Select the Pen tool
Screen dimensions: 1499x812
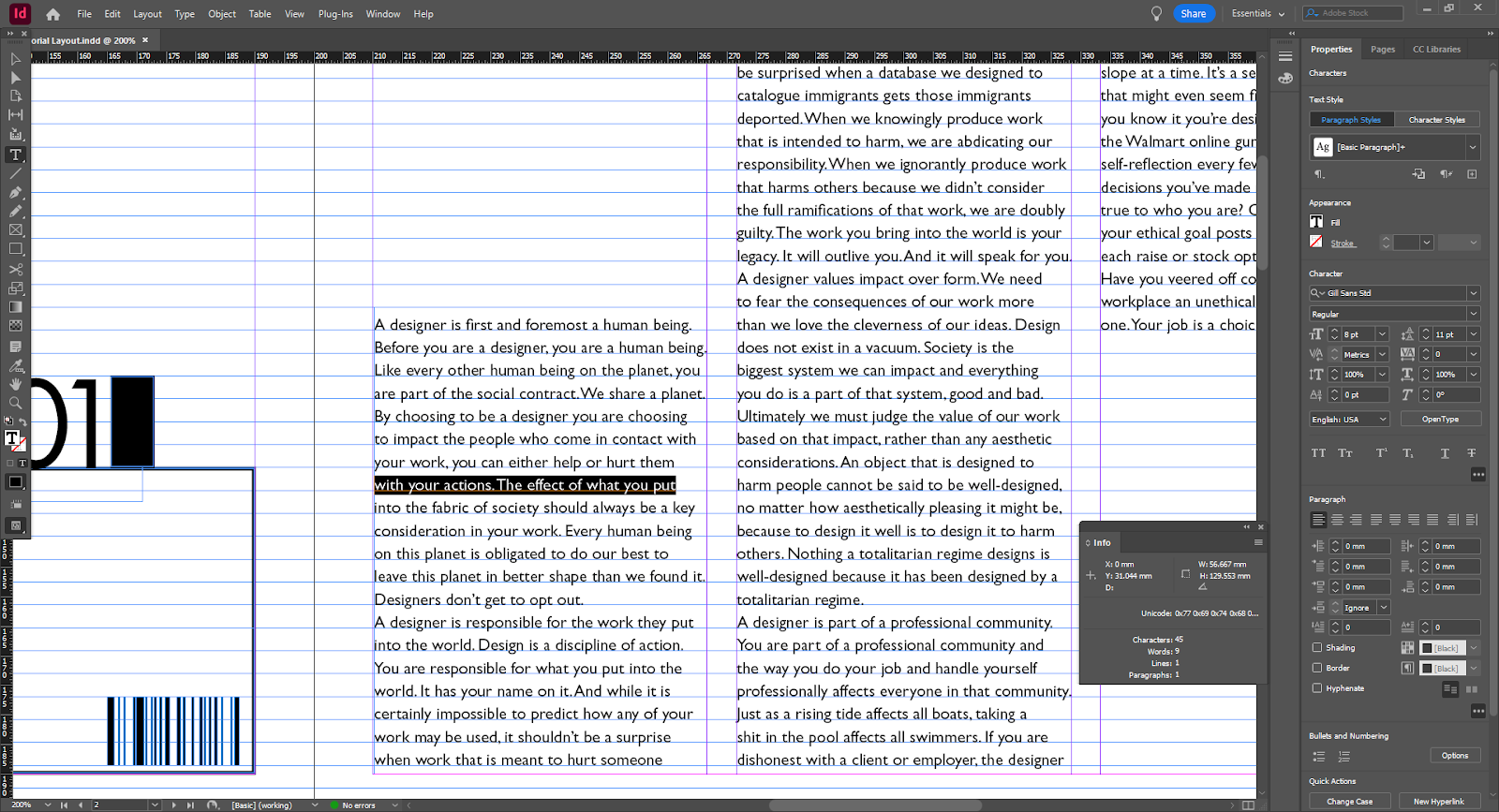(15, 192)
